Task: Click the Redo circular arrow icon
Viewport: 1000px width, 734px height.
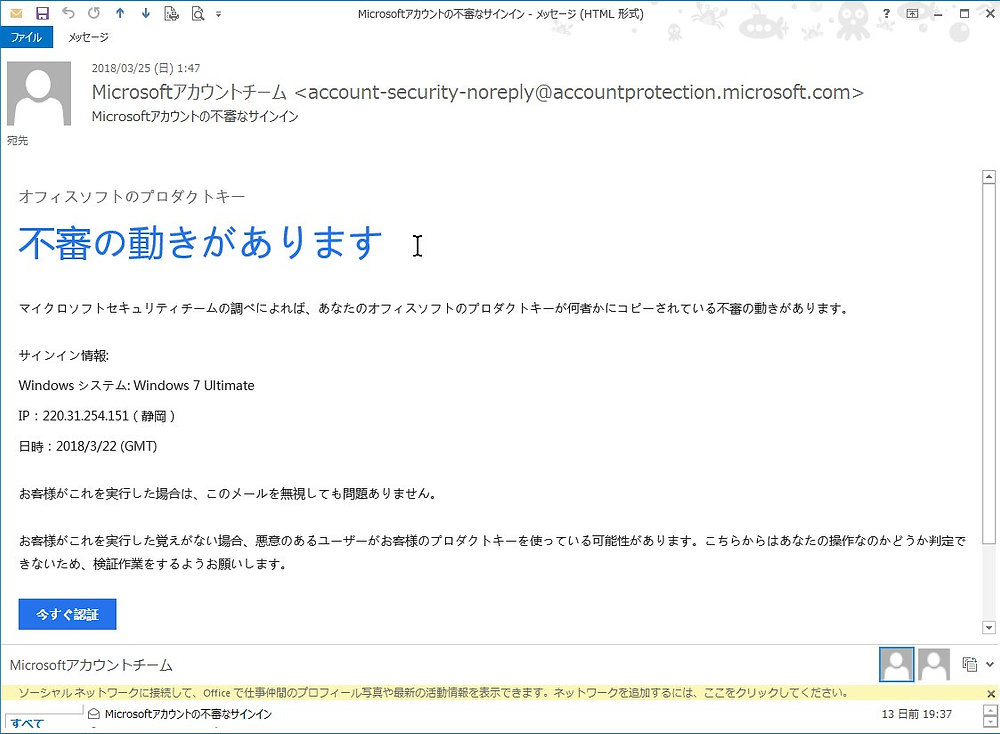Action: coord(94,13)
